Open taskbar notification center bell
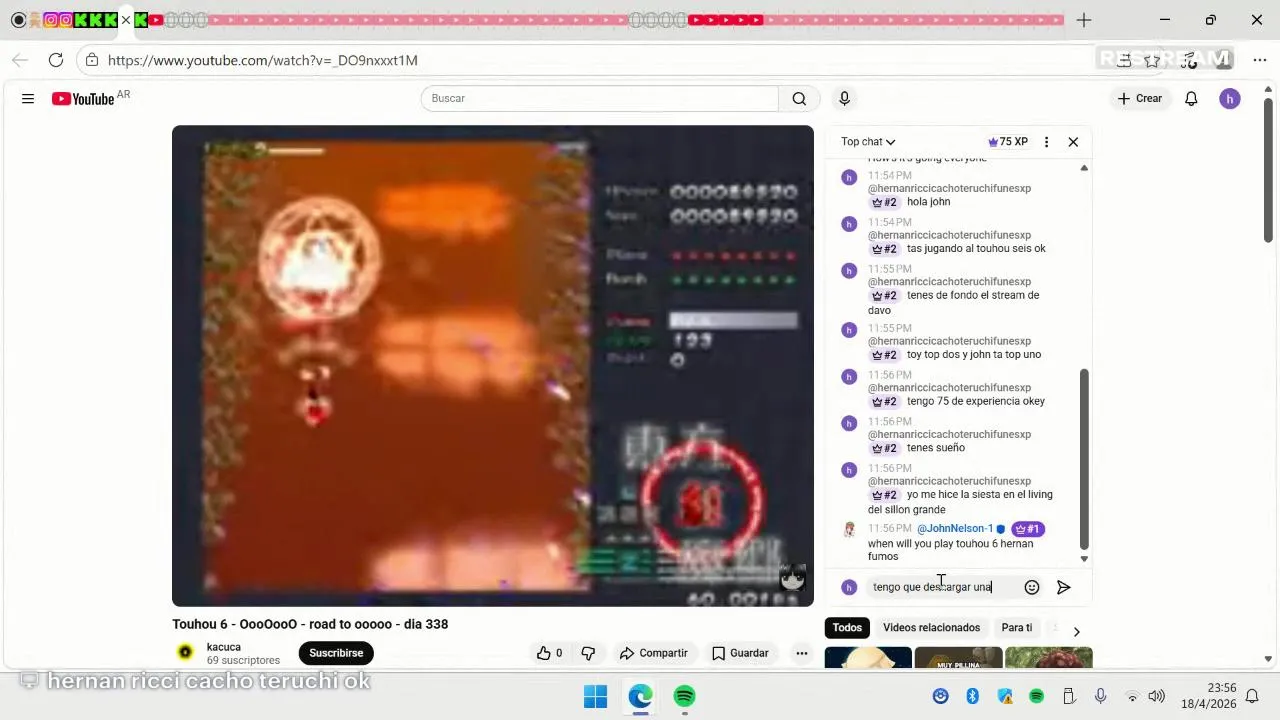Viewport: 1280px width, 720px height. click(1252, 696)
